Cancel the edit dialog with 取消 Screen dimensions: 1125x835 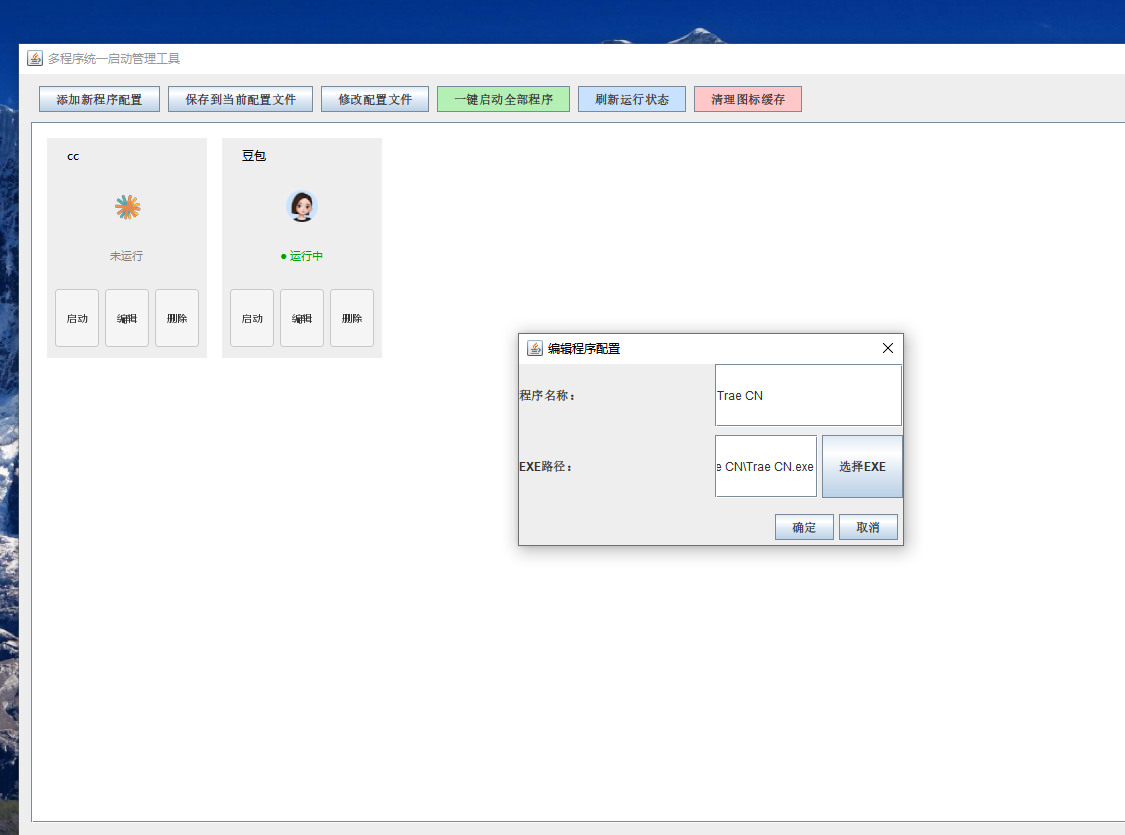click(868, 527)
